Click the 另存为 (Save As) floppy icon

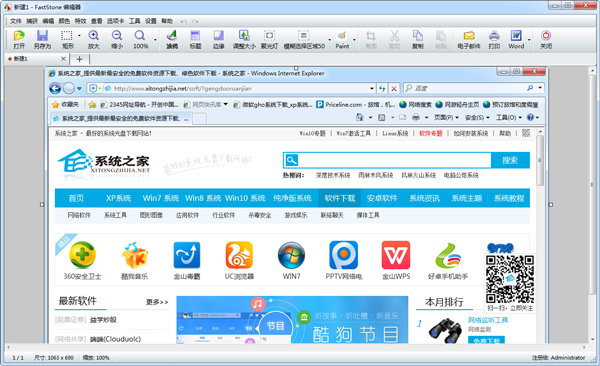pos(42,36)
